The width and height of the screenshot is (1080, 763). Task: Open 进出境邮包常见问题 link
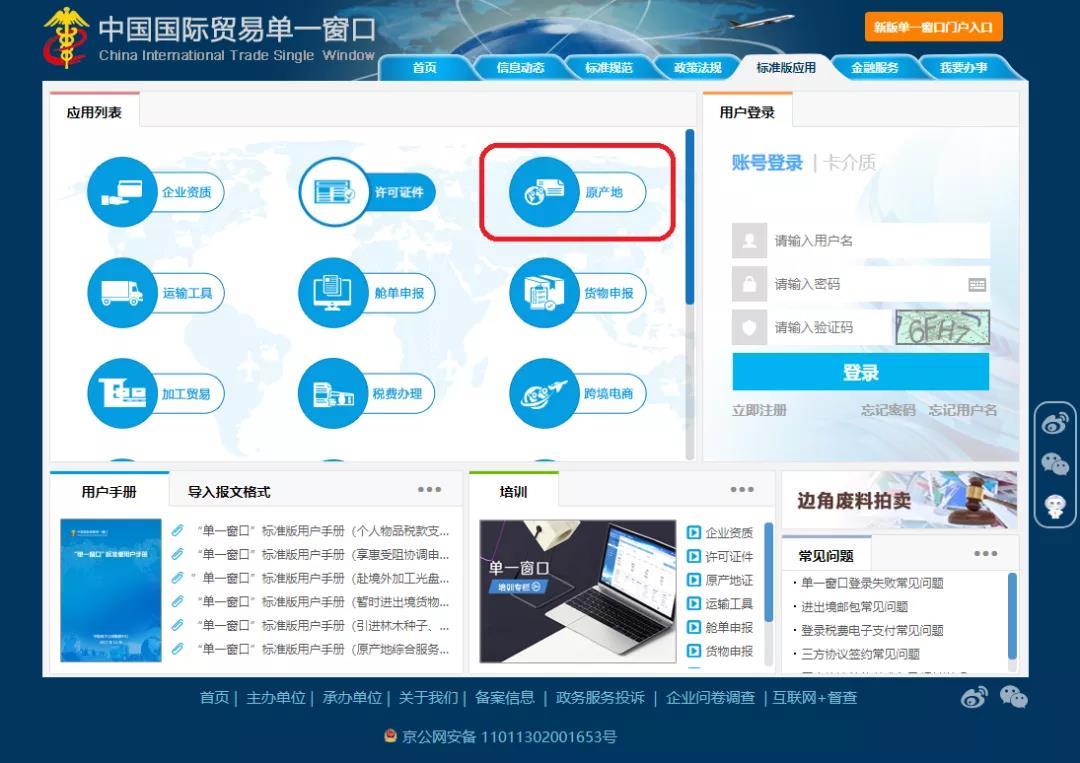pyautogui.click(x=854, y=607)
